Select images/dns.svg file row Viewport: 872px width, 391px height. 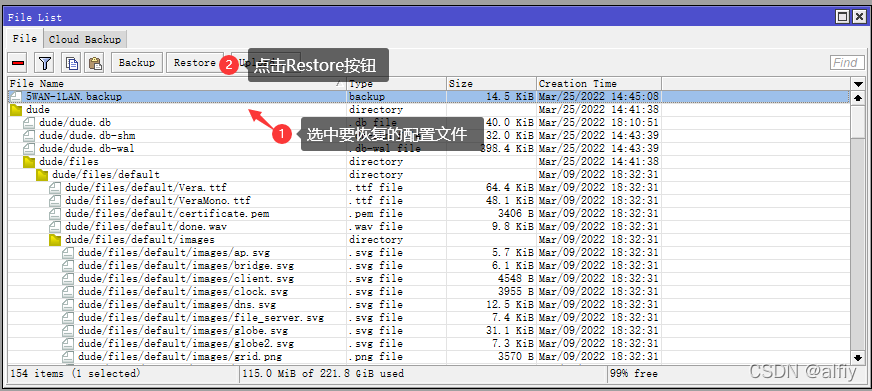coord(429,305)
